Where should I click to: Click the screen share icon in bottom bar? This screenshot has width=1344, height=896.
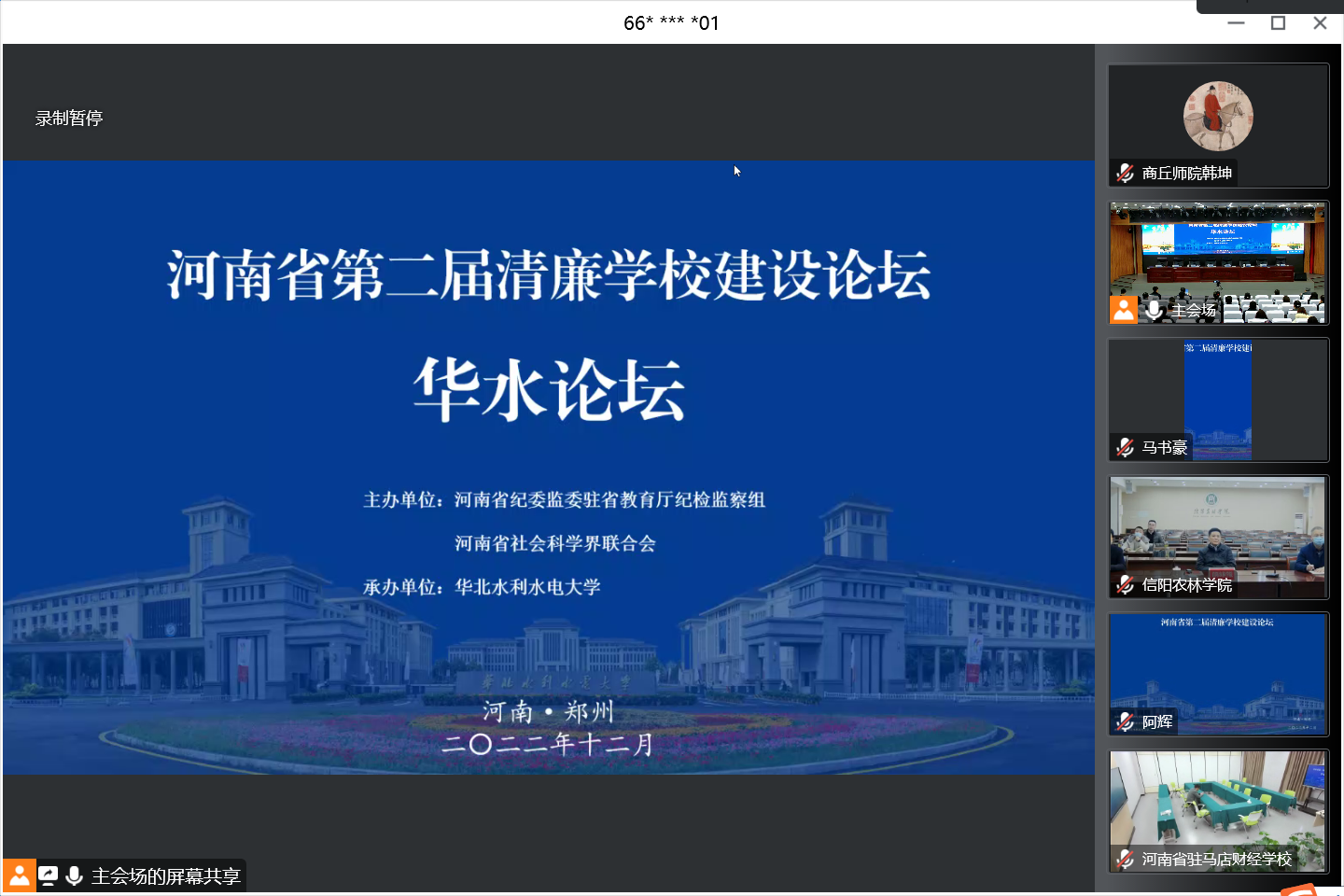tap(49, 876)
